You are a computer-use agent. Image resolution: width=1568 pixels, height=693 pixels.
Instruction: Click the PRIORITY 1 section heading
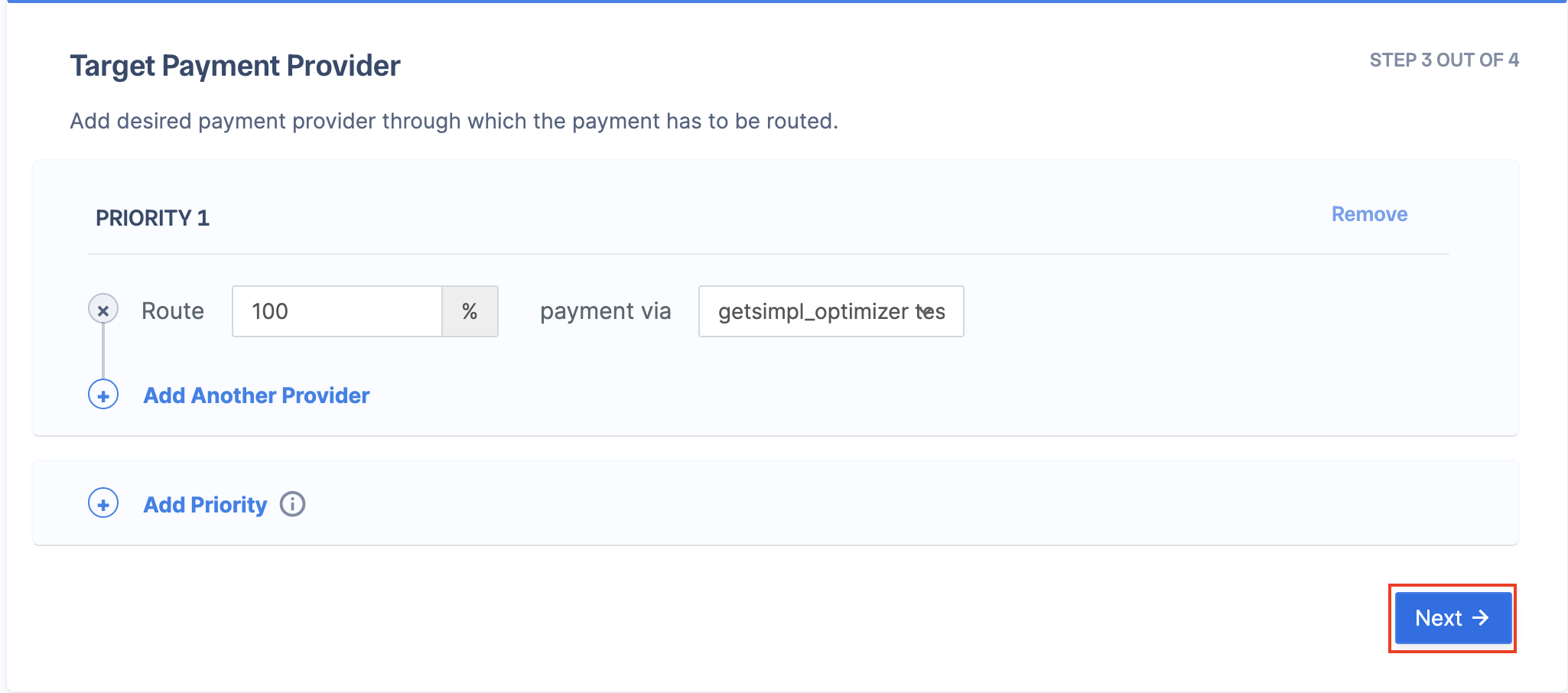click(152, 218)
